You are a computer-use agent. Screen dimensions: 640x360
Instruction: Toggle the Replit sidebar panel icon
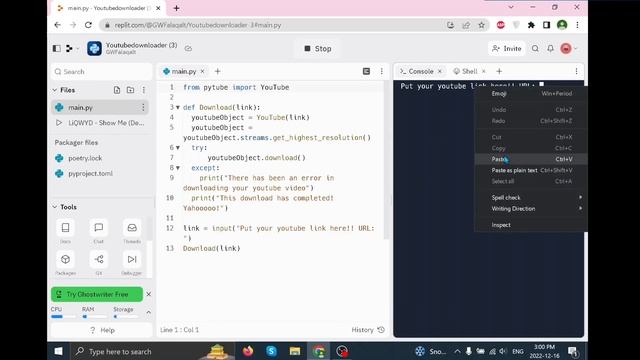(57, 48)
